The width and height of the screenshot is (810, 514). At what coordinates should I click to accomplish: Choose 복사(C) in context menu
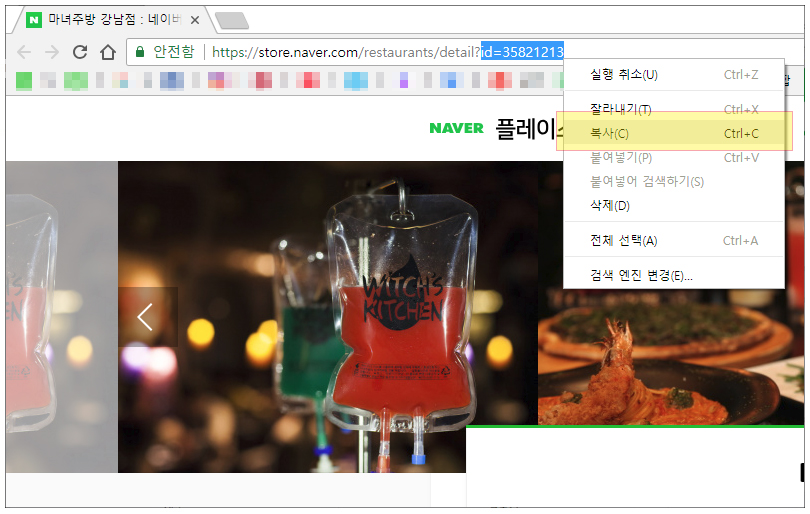674,134
